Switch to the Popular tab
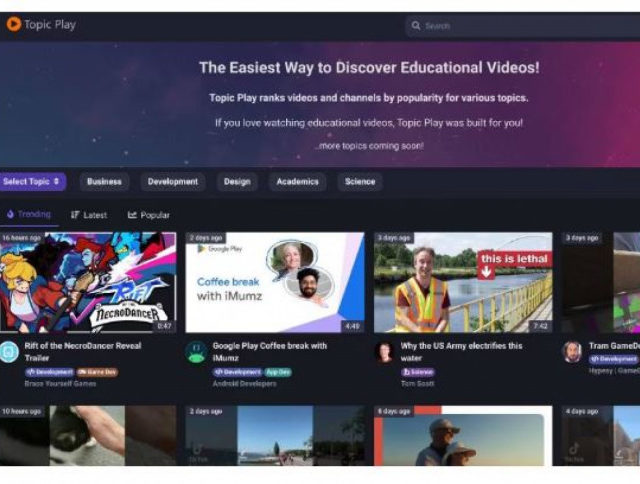This screenshot has width=640, height=484. click(149, 215)
